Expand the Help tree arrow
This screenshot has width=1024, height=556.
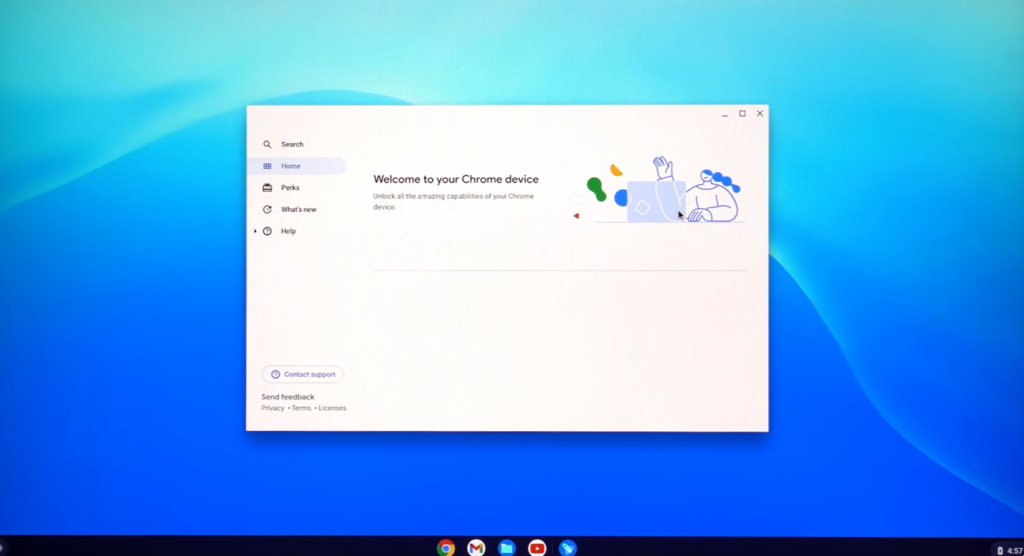click(x=255, y=231)
